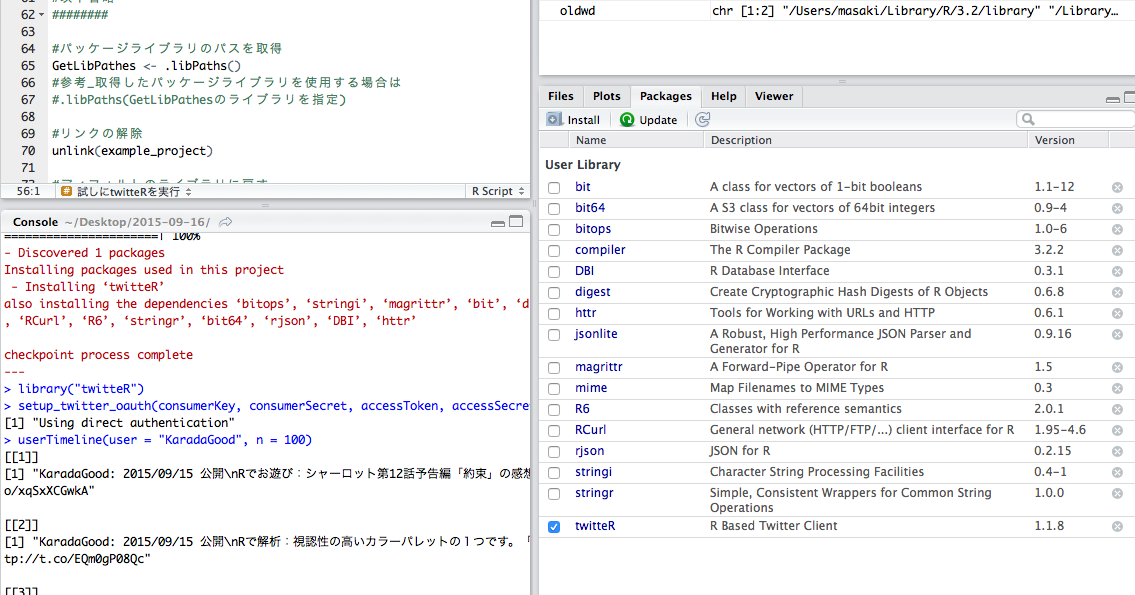The height and width of the screenshot is (595, 1135).
Task: Open the bit package documentation link
Action: pos(583,187)
